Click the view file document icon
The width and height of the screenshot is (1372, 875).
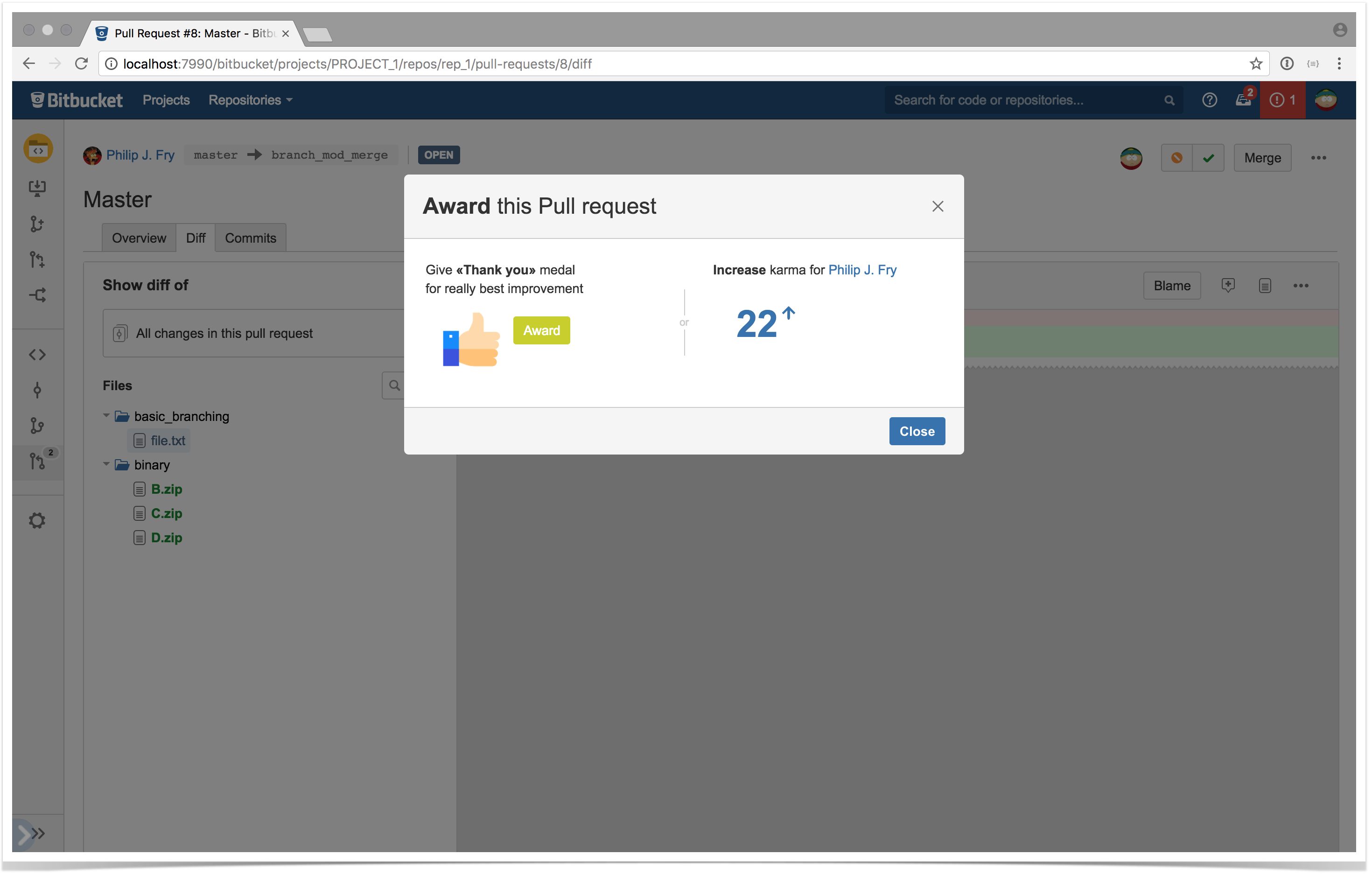1265,286
